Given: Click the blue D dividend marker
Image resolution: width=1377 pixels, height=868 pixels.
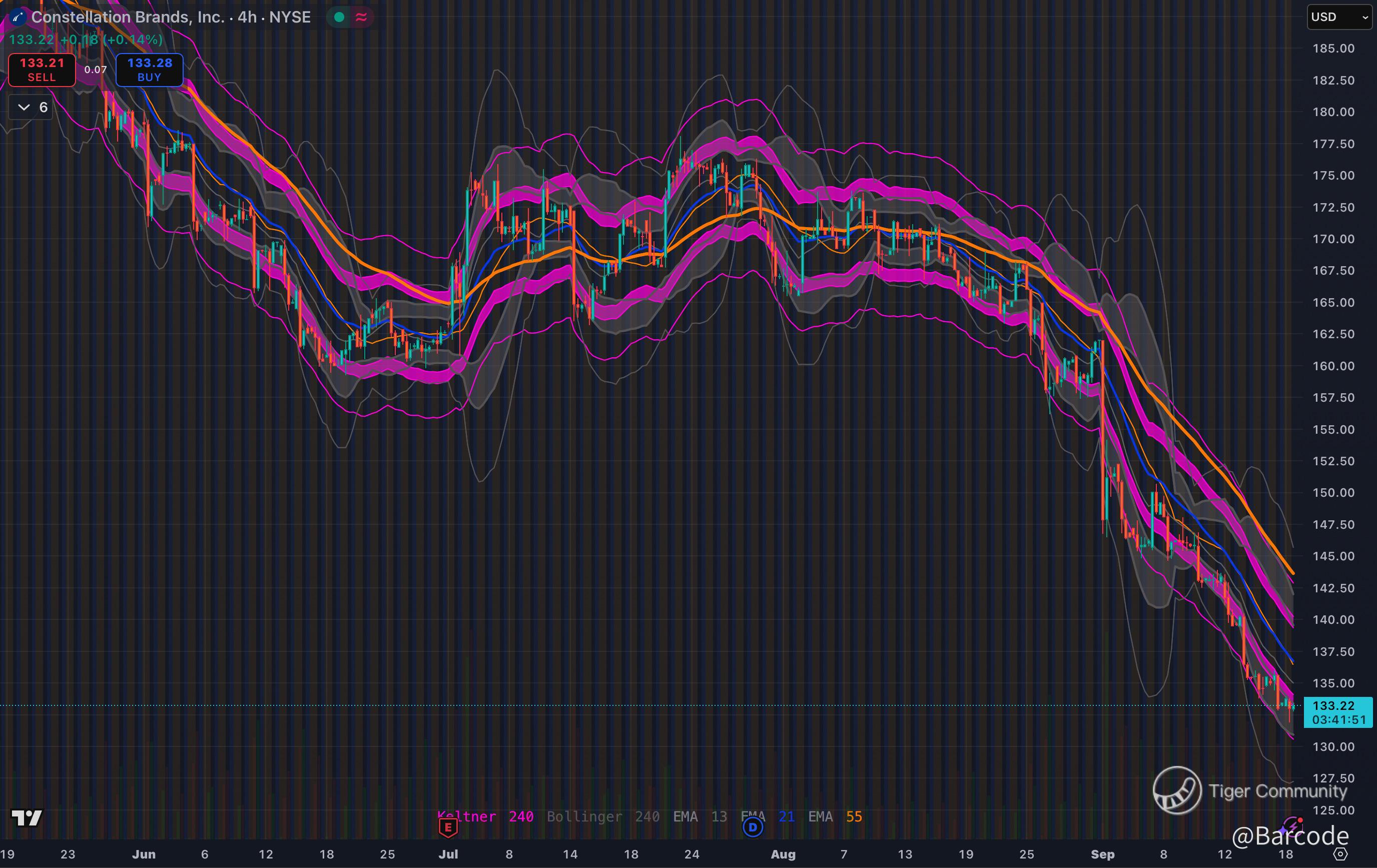Looking at the screenshot, I should [x=753, y=827].
